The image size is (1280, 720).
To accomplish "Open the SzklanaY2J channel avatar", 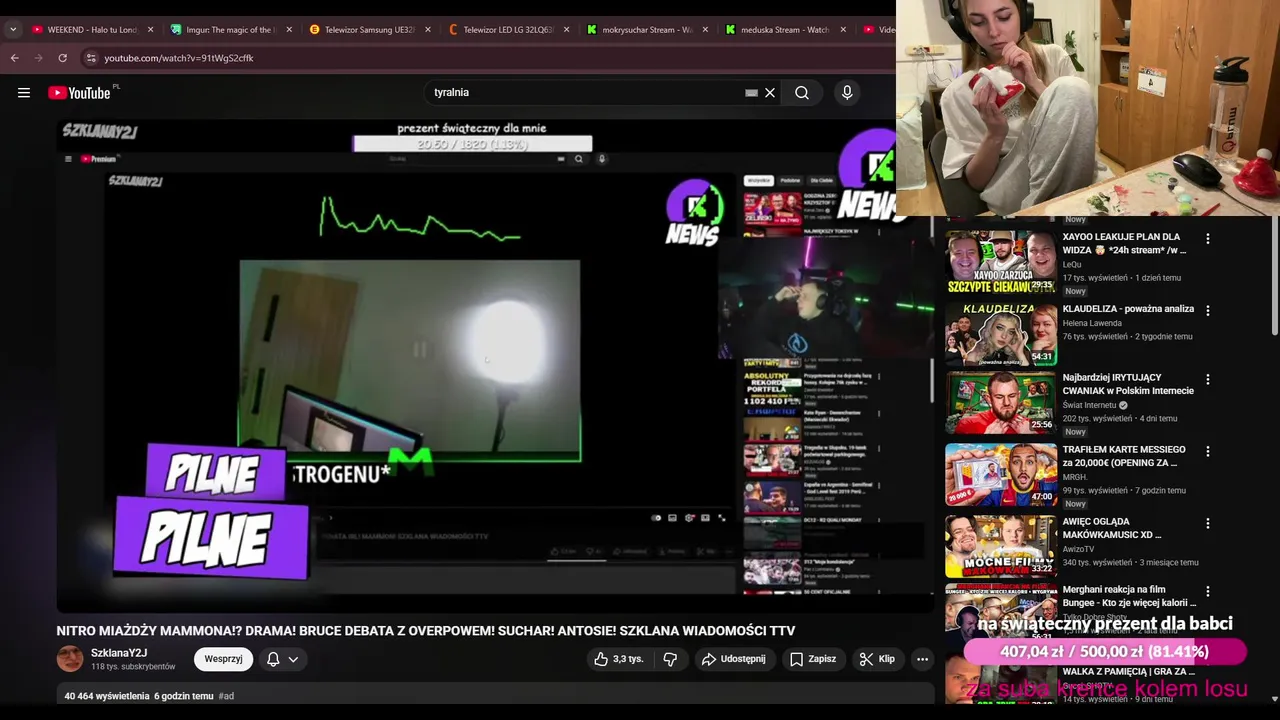I will click(70, 659).
